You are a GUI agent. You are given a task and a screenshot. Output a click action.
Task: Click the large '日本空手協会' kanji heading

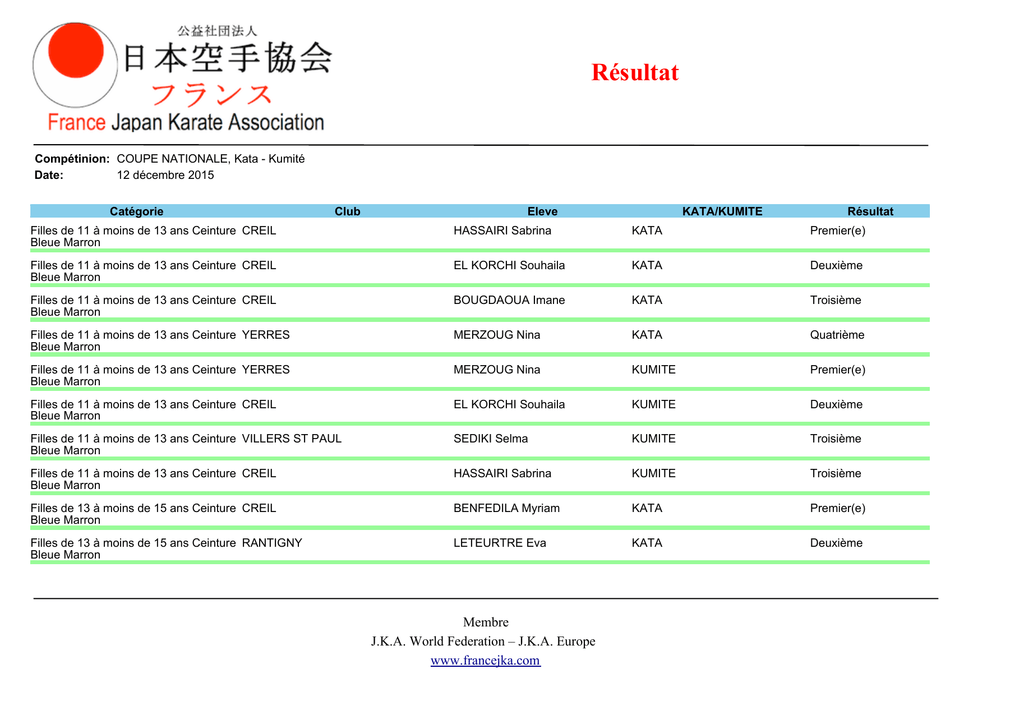[x=228, y=57]
